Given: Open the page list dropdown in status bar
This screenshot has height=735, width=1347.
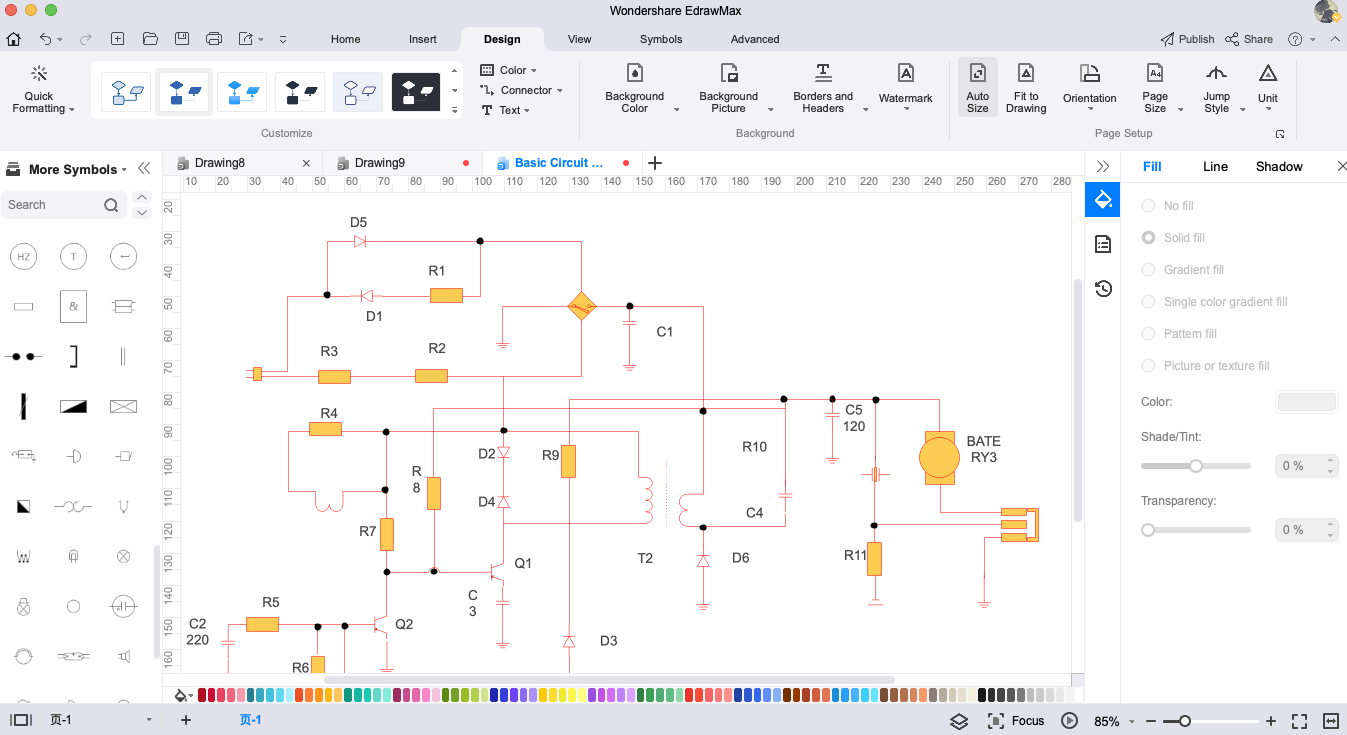Looking at the screenshot, I should [149, 720].
